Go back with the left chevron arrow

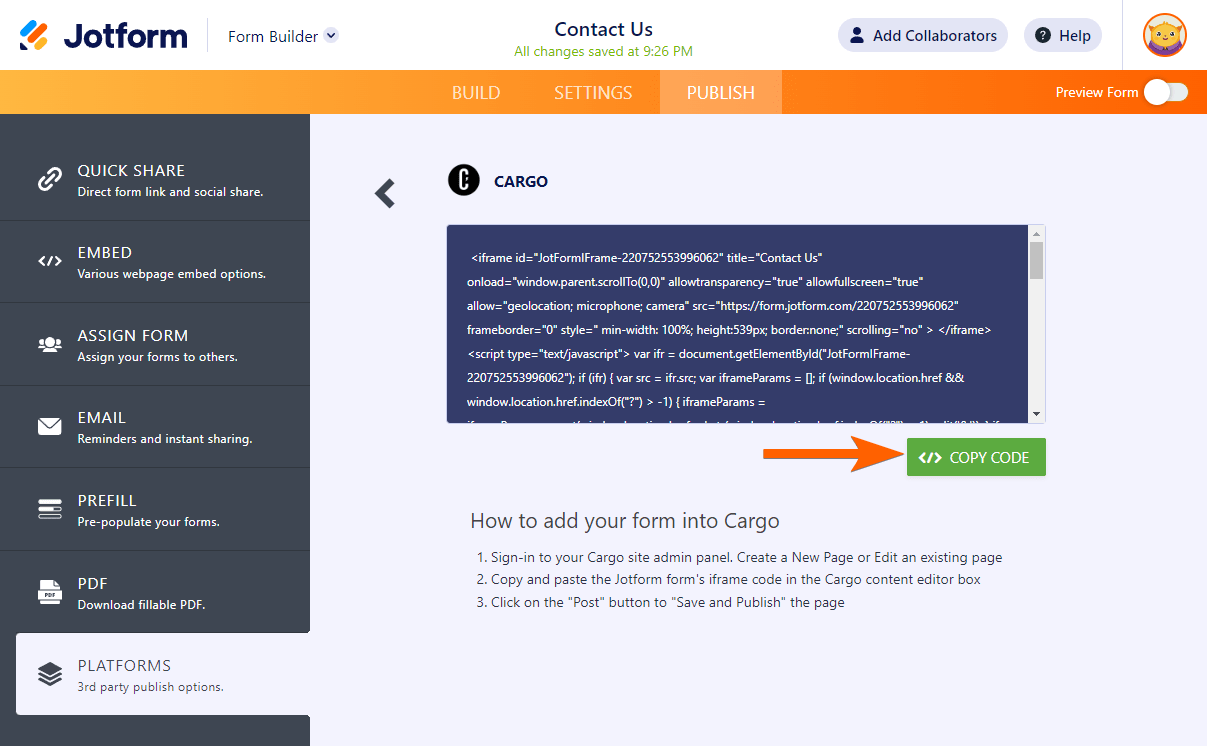click(385, 193)
